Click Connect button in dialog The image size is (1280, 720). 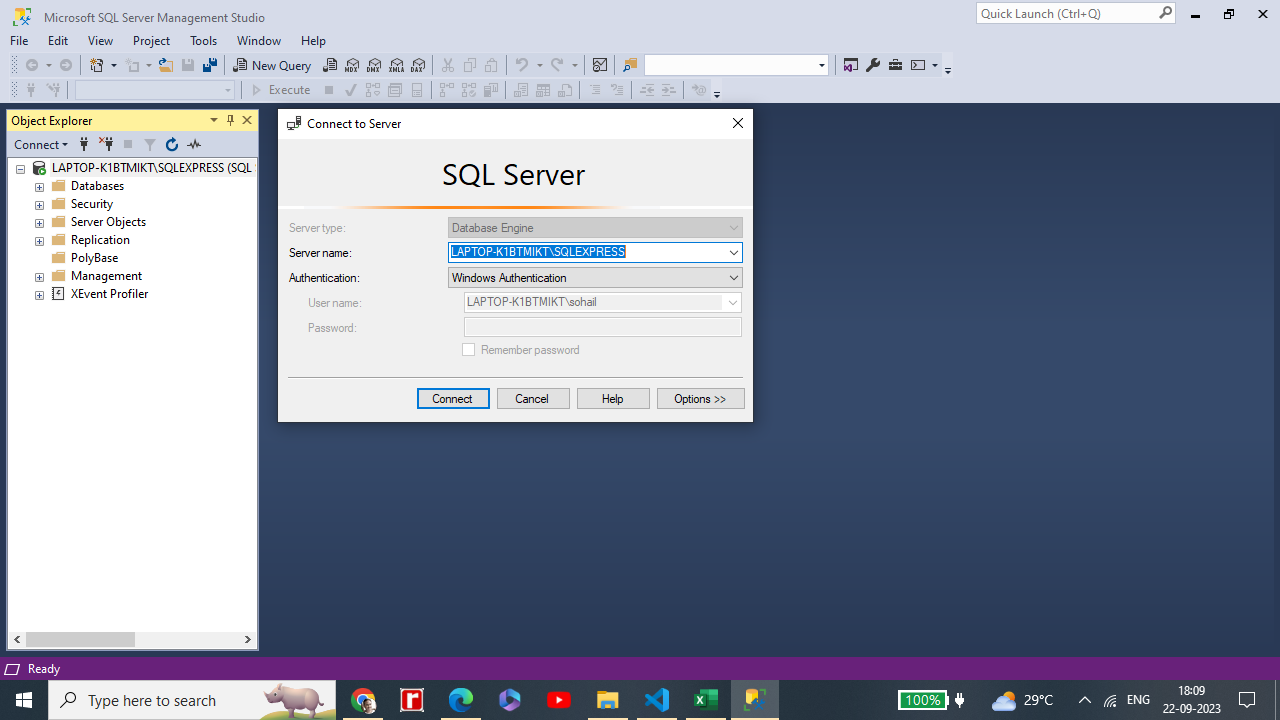point(453,399)
